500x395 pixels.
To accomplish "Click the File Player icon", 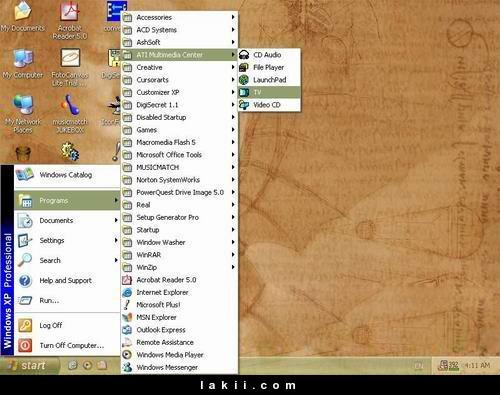I will (244, 67).
